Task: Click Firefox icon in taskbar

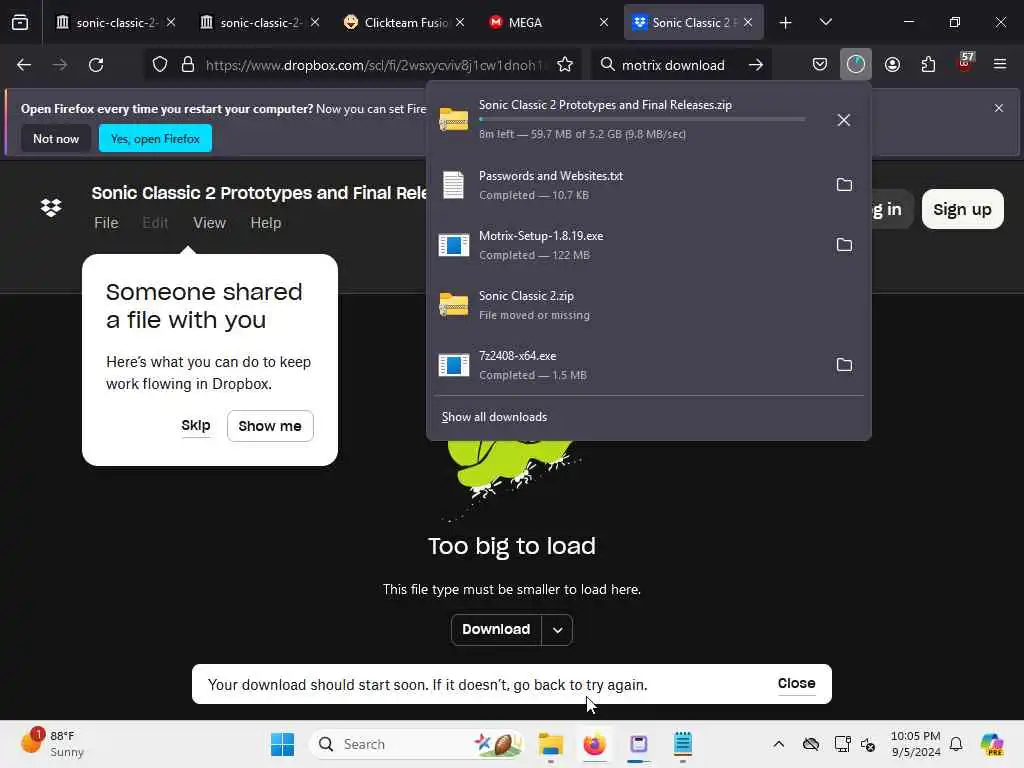Action: click(594, 744)
